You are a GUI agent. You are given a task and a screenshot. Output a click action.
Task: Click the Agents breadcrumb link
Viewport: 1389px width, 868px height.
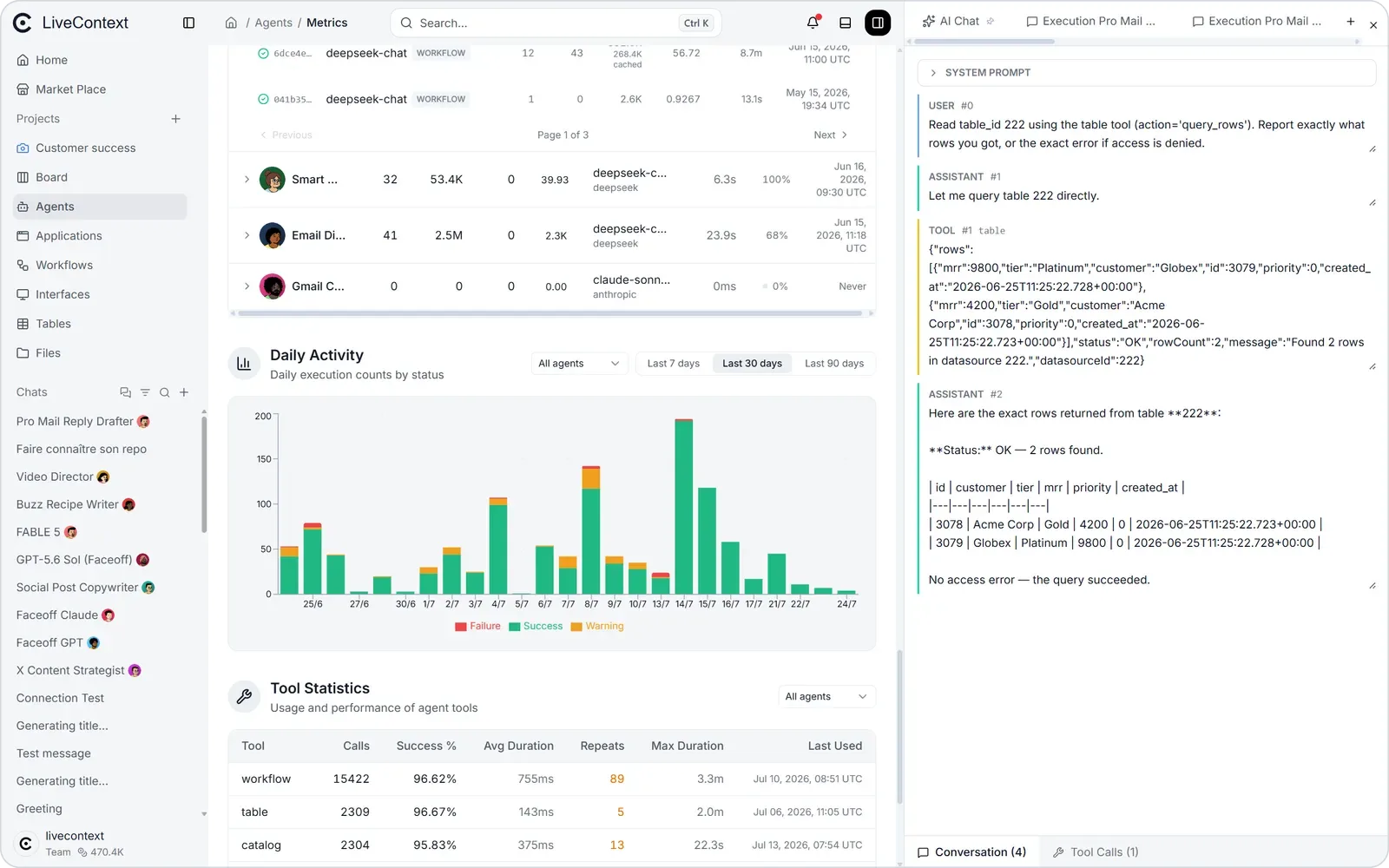tap(273, 23)
